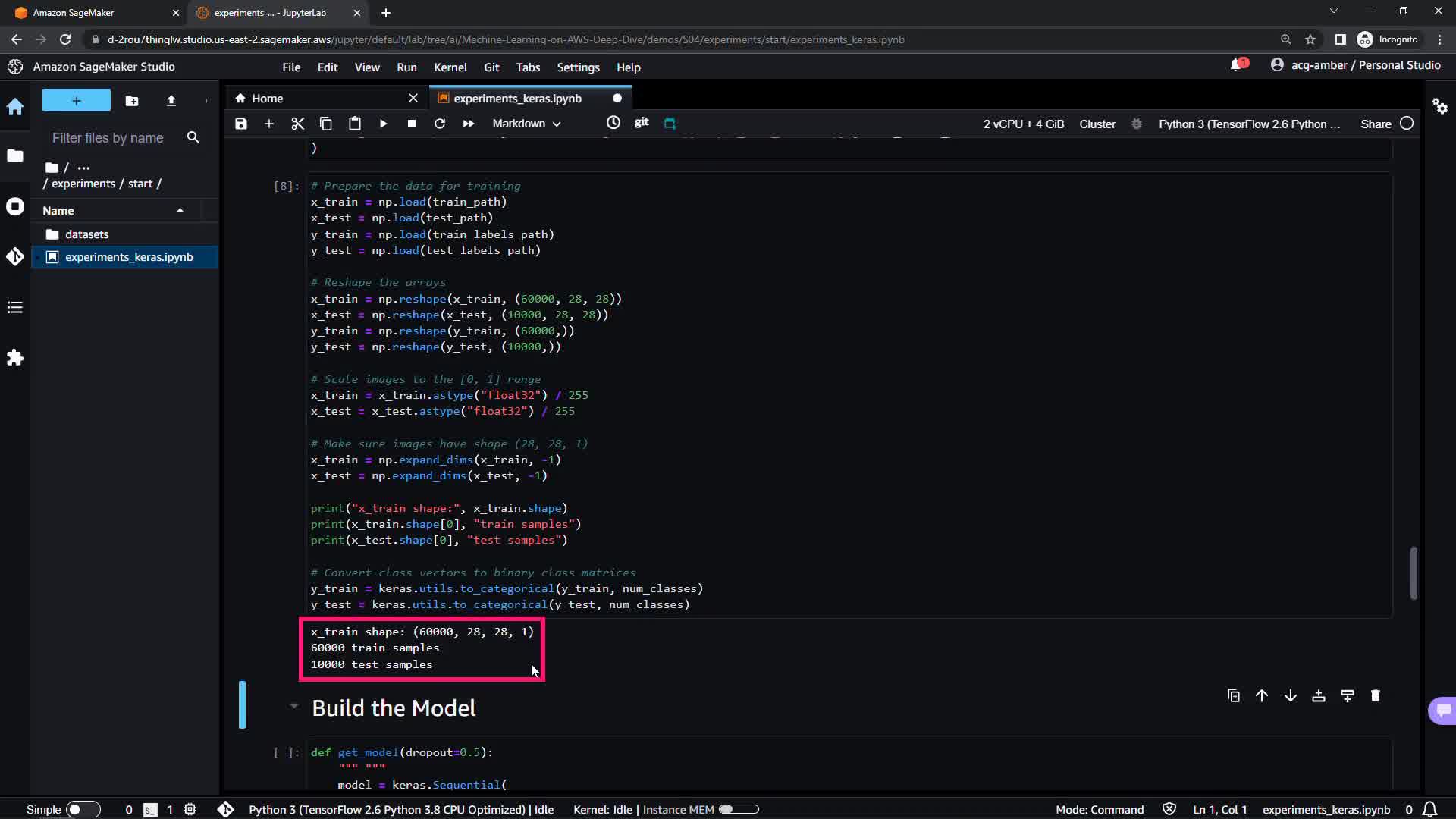Run the selected cell
The image size is (1456, 819).
pyautogui.click(x=383, y=124)
